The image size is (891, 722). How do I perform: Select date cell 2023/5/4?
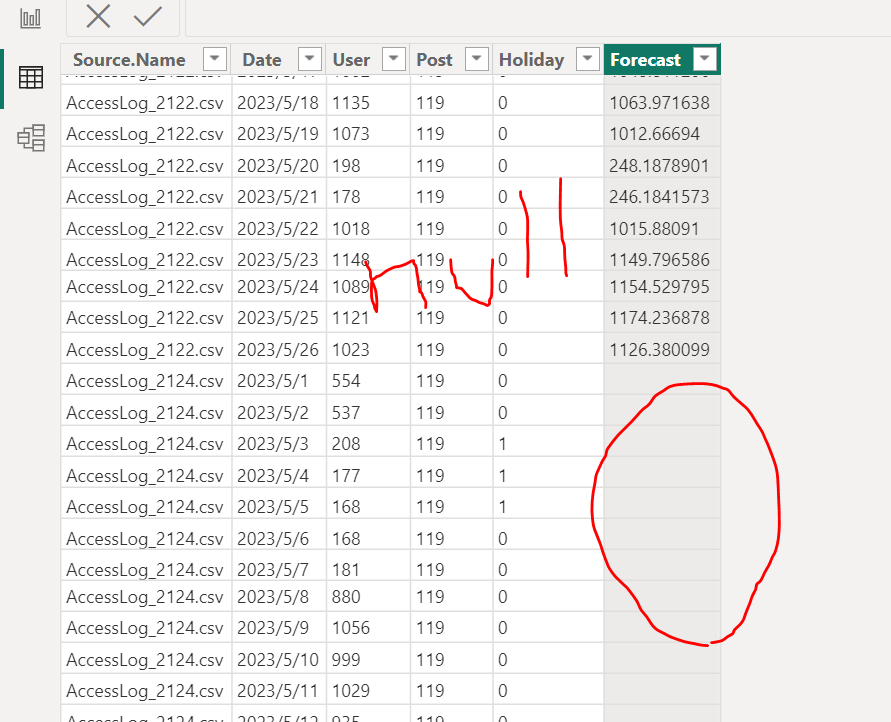coord(272,475)
